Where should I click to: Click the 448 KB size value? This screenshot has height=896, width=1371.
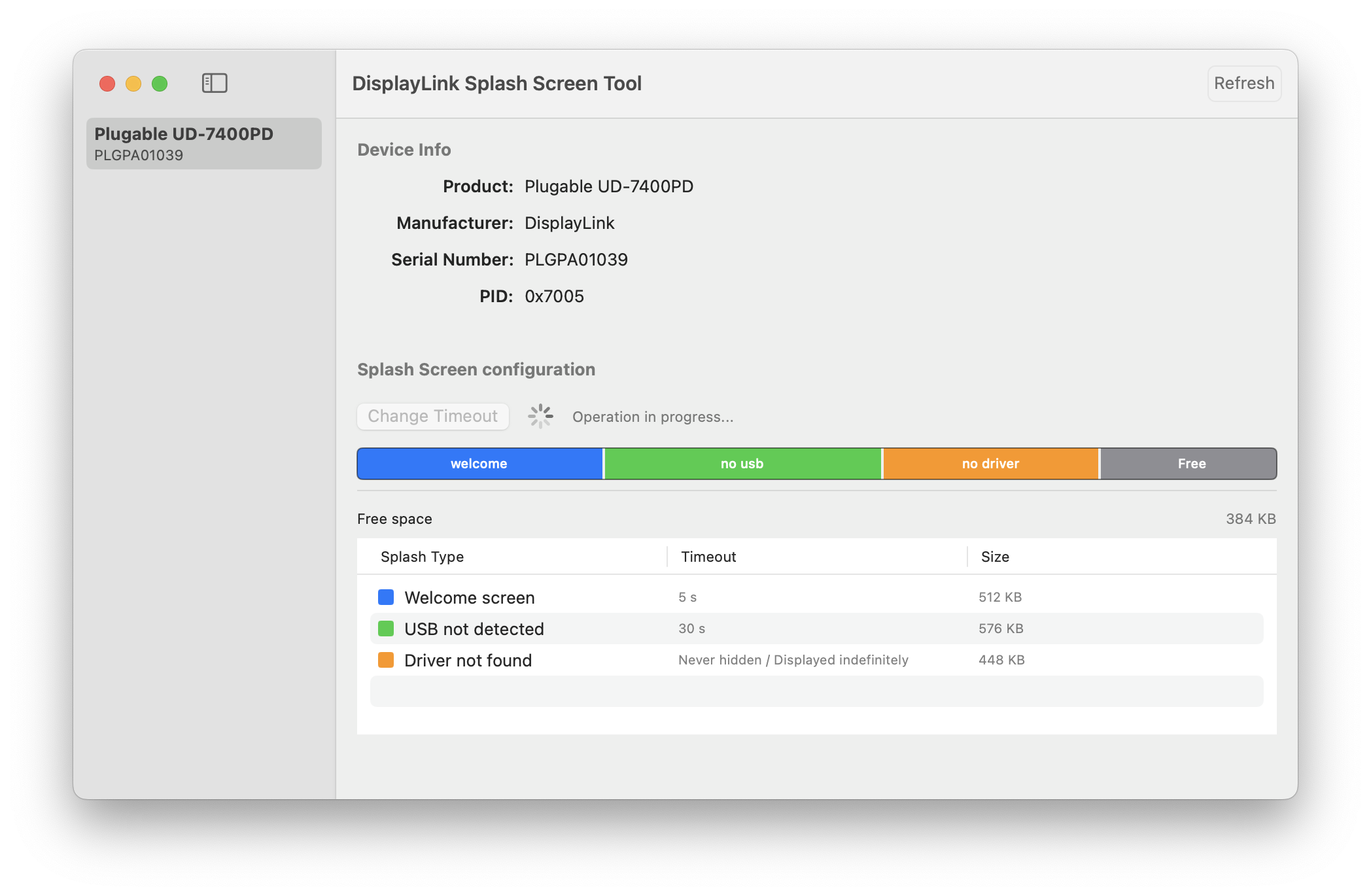(x=1001, y=660)
